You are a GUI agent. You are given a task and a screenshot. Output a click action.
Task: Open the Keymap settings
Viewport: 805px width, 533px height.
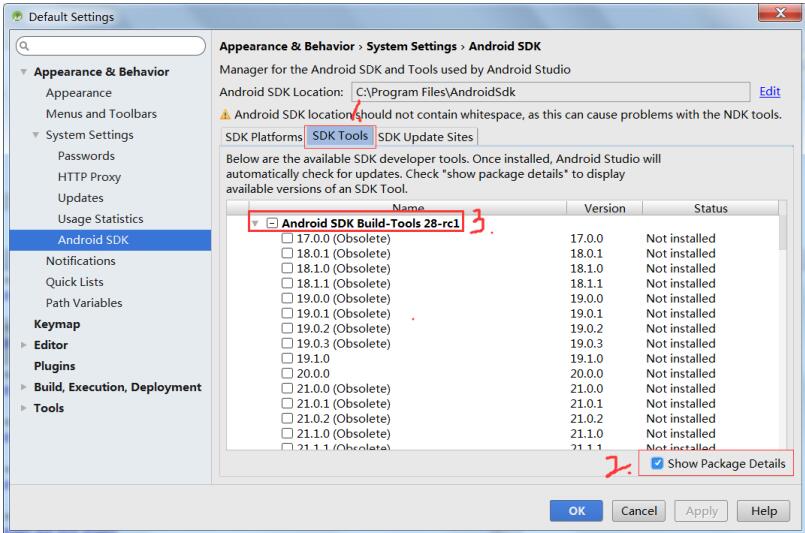57,324
